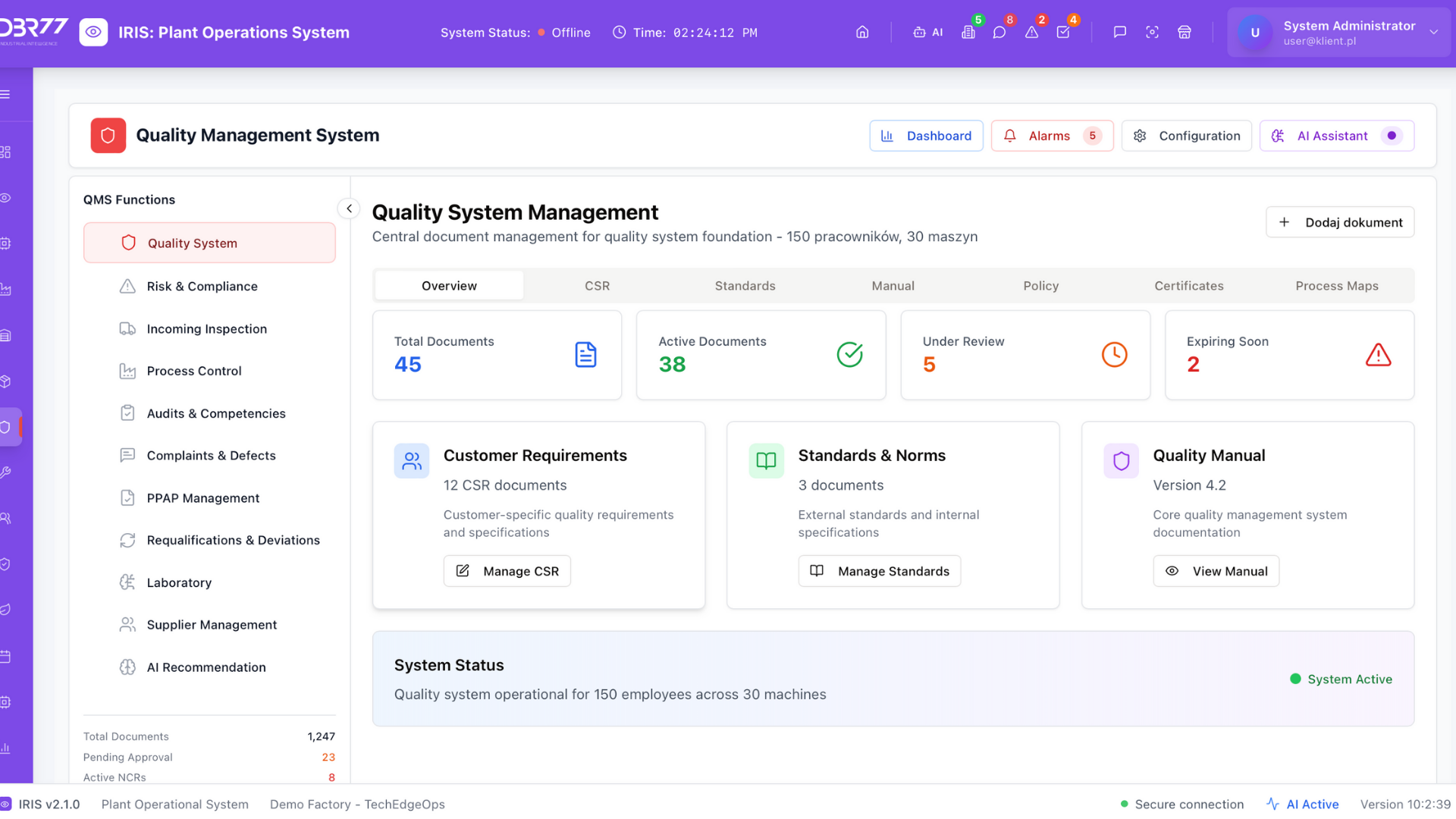Click Dodaj dokument button
This screenshot has height=819, width=1456.
point(1339,222)
